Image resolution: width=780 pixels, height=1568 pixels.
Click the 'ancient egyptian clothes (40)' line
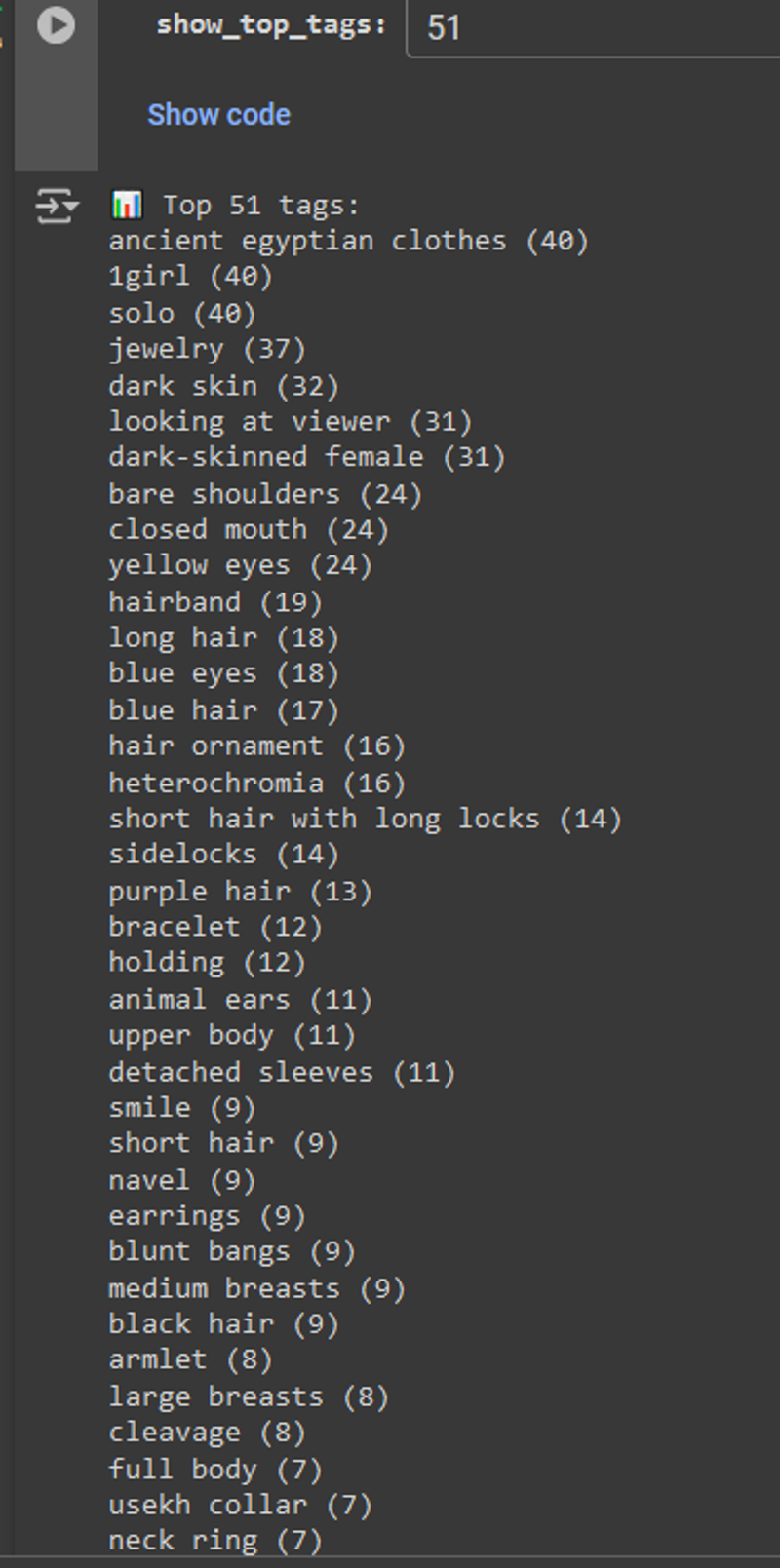[x=348, y=241]
